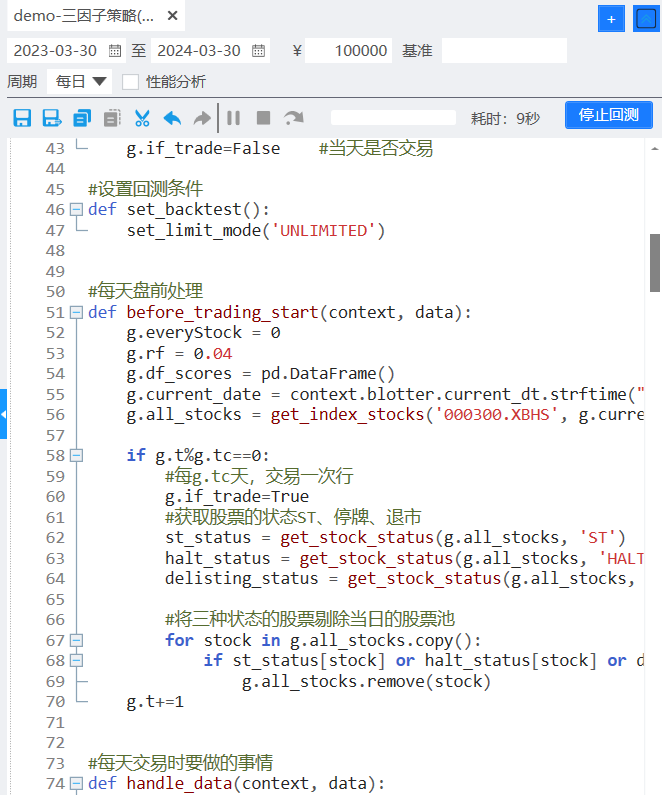The height and width of the screenshot is (795, 662).
Task: Open the start date 2023-03-30 calendar picker
Action: tap(115, 51)
